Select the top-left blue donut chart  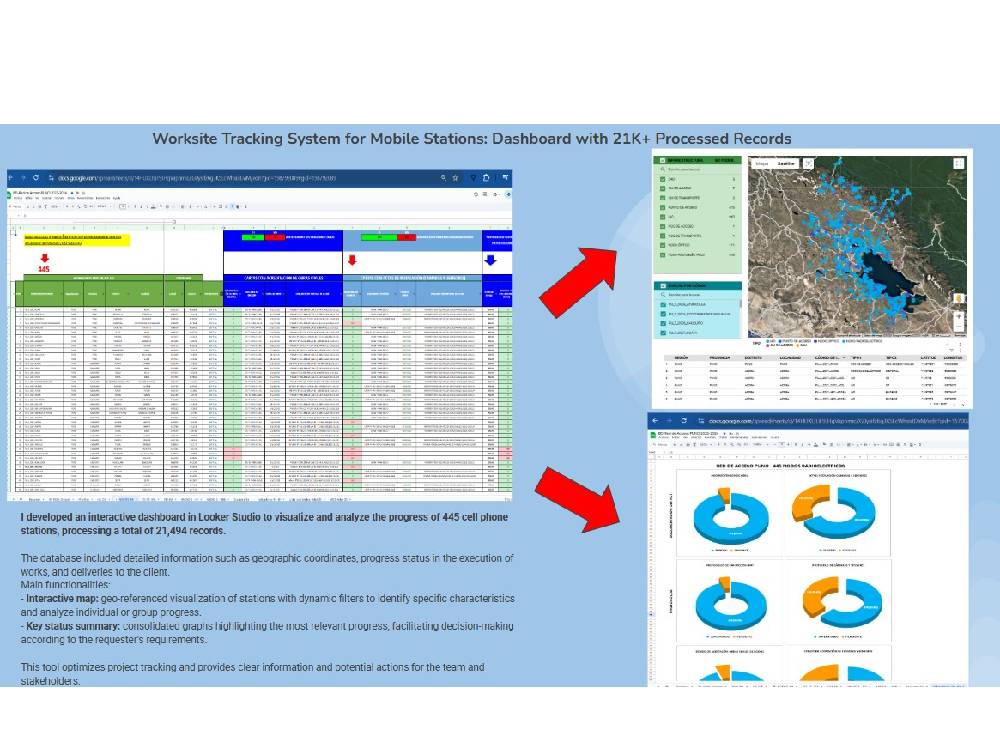coord(731,515)
